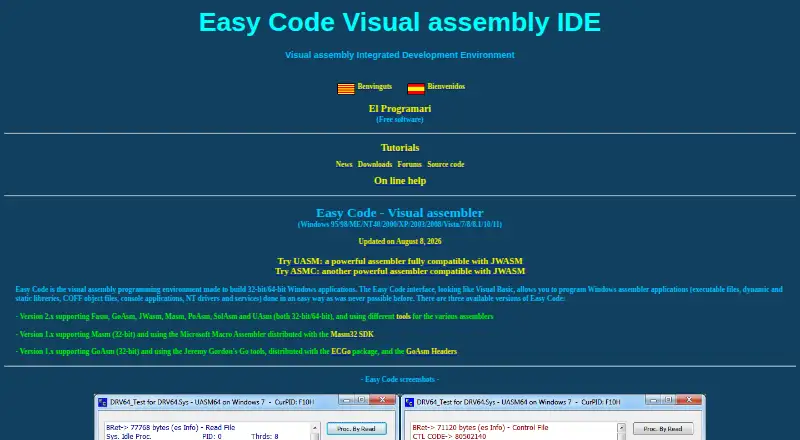This screenshot has width=800, height=440.
Task: Click the Catalan flag icon
Action: [x=346, y=89]
